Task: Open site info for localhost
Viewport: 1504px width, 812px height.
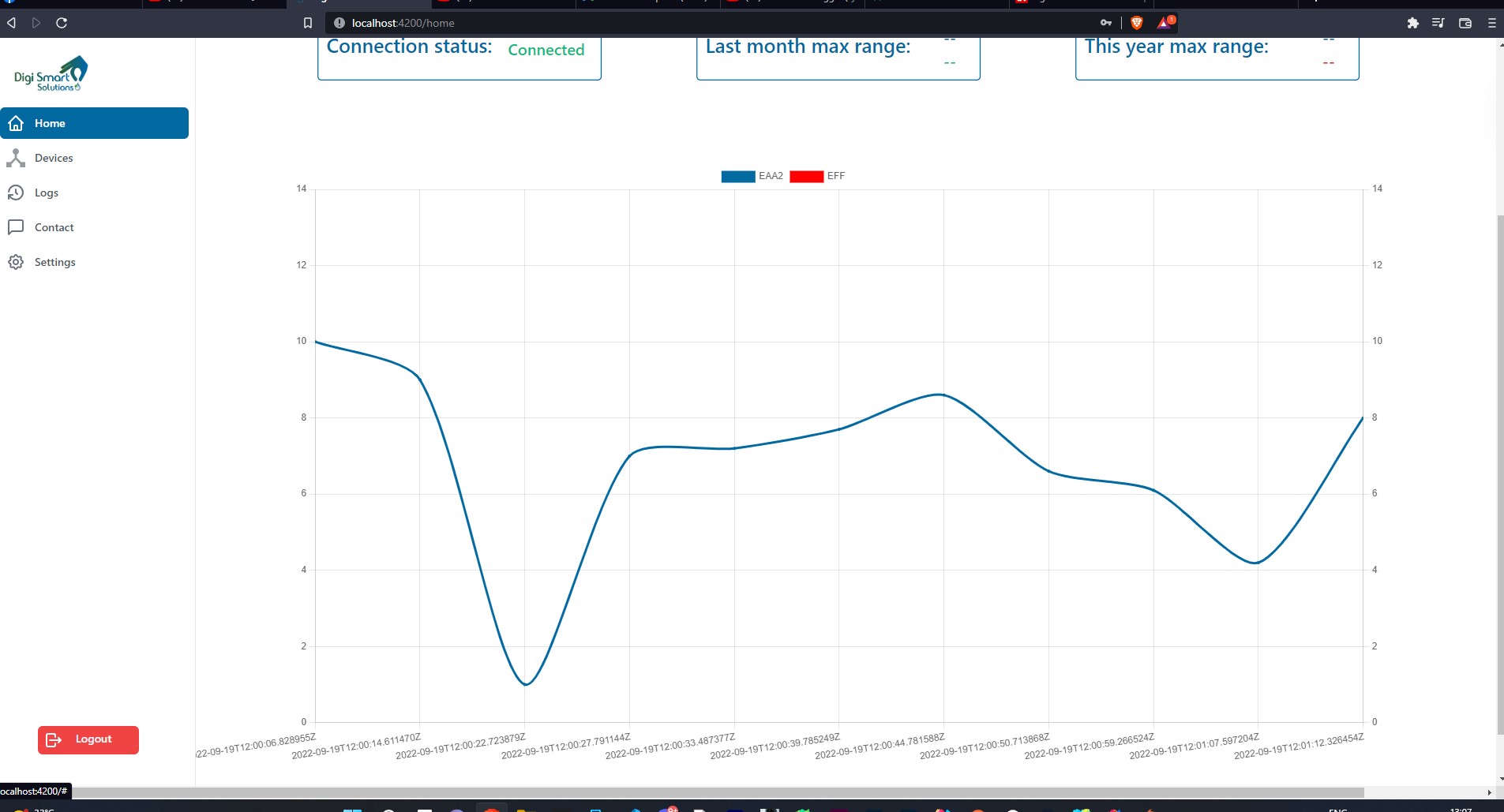Action: [x=339, y=22]
